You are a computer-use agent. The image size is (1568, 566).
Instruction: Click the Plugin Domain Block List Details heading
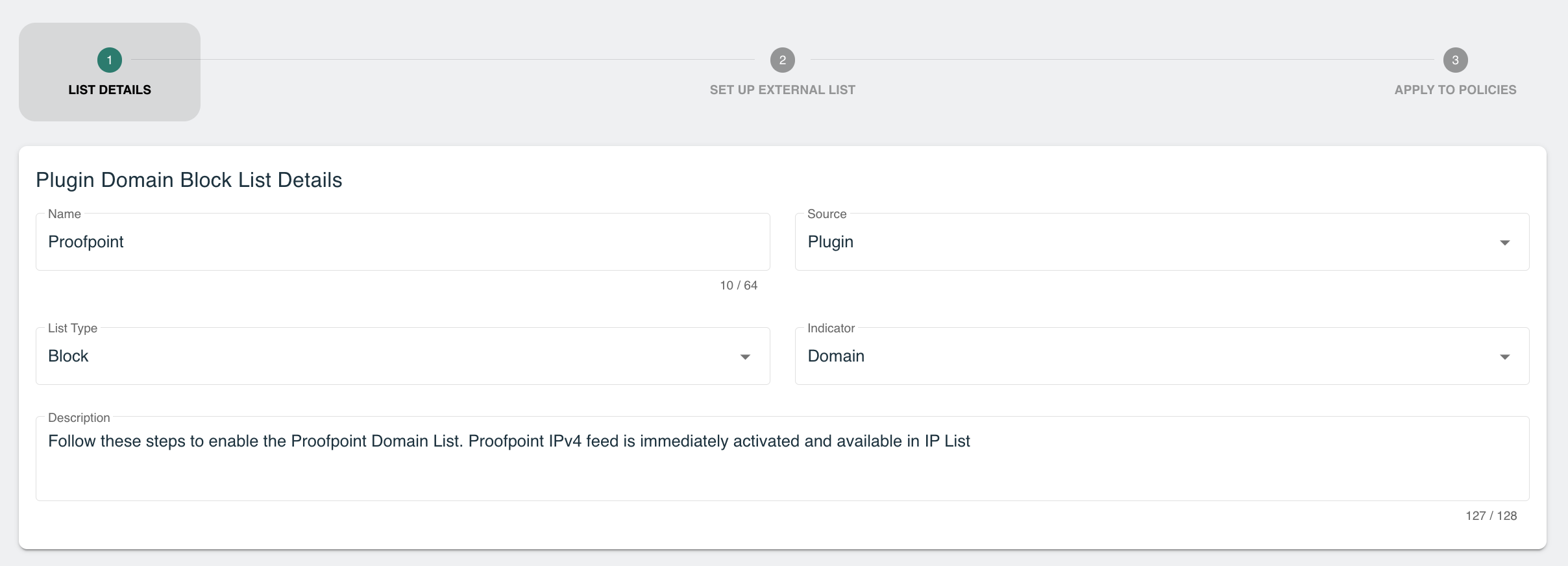tap(189, 180)
